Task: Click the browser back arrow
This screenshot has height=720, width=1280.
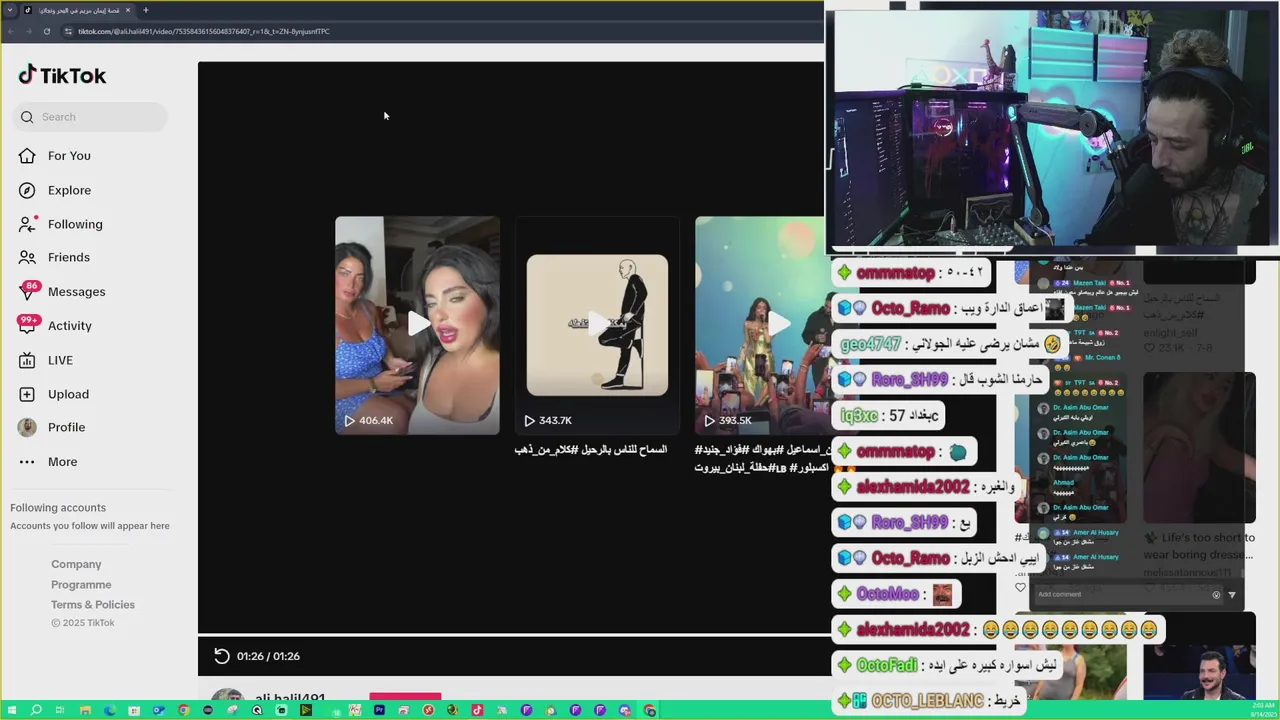Action: coord(10,31)
